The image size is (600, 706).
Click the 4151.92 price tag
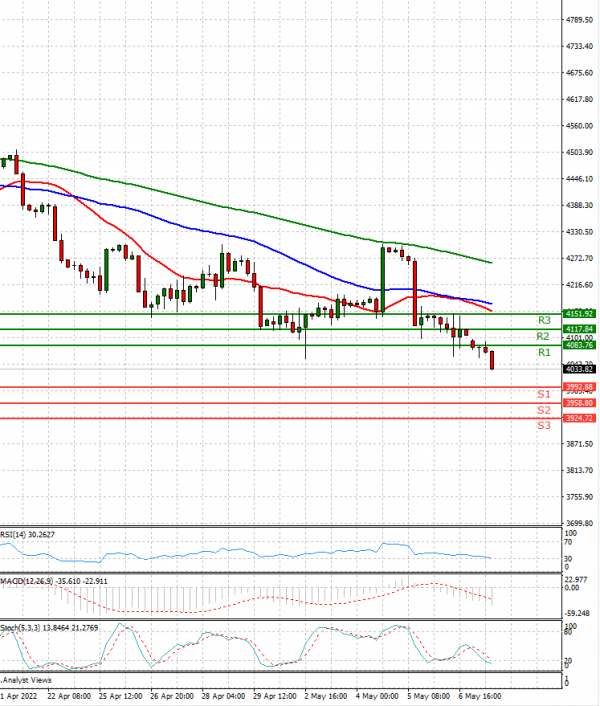coord(580,314)
